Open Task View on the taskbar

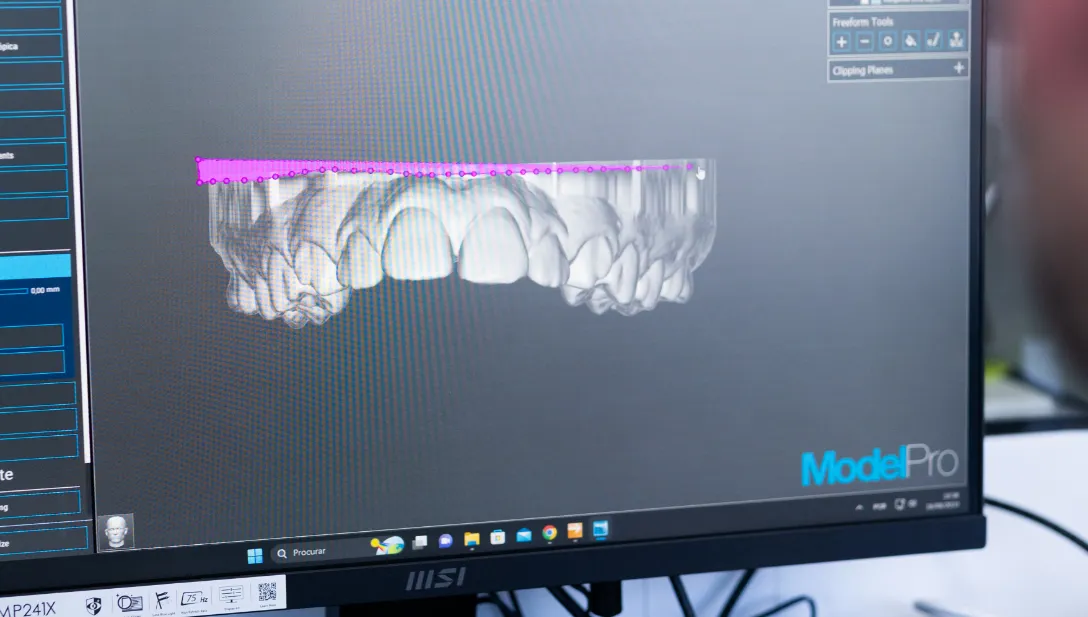coord(420,542)
